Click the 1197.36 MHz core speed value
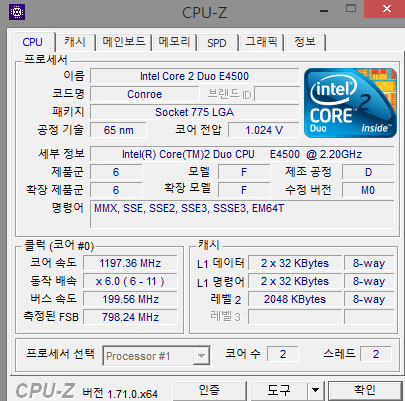 pos(130,263)
